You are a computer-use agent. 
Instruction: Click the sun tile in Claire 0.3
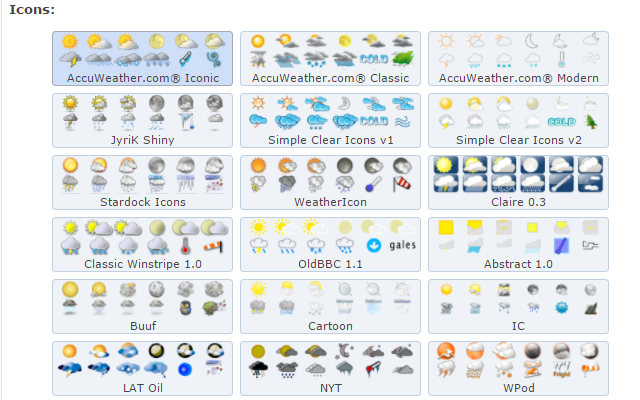tap(446, 165)
